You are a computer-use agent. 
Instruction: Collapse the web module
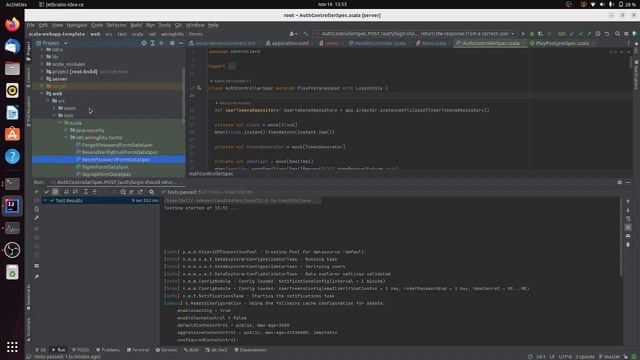coord(42,93)
